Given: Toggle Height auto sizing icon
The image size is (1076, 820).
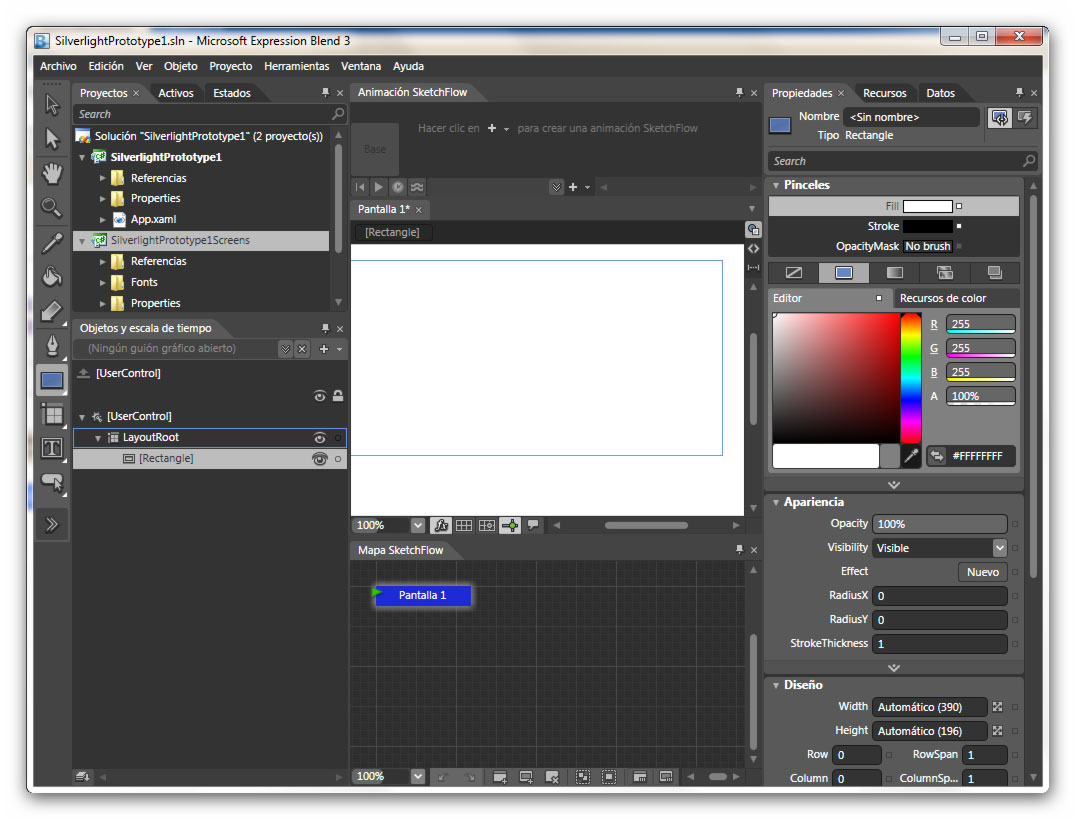Looking at the screenshot, I should point(997,731).
